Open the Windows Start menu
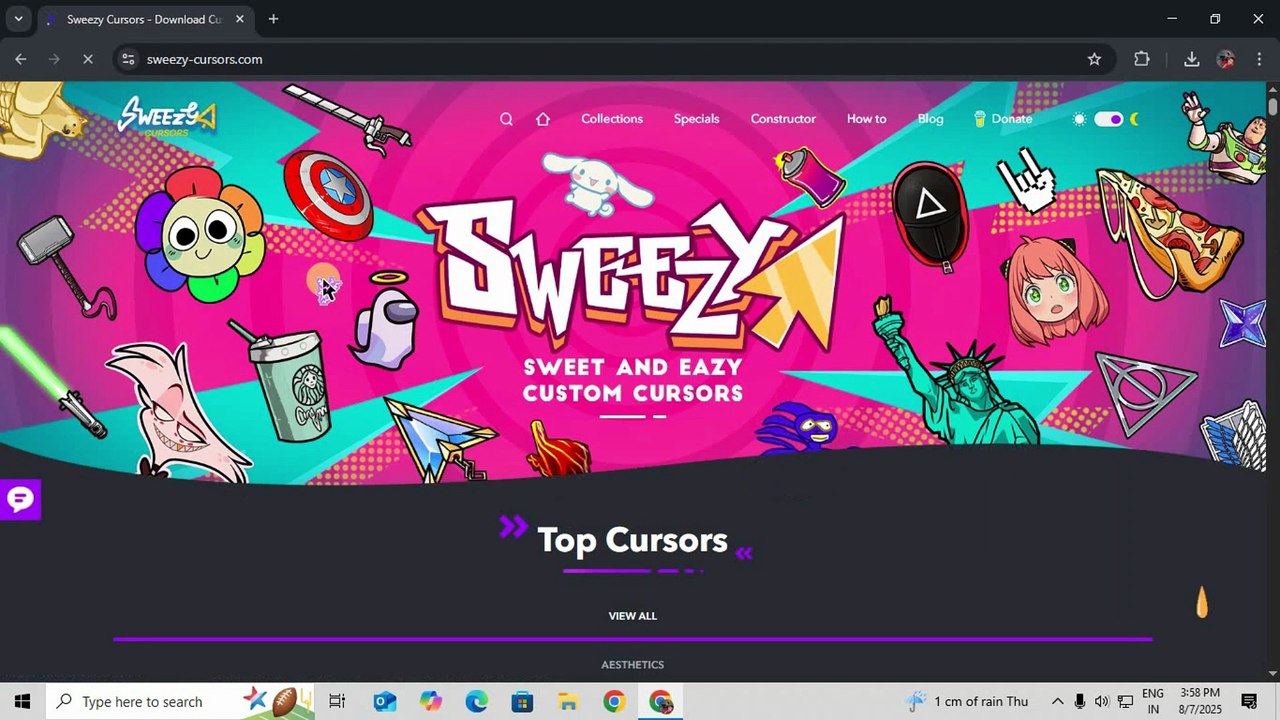This screenshot has width=1280, height=720. [22, 701]
